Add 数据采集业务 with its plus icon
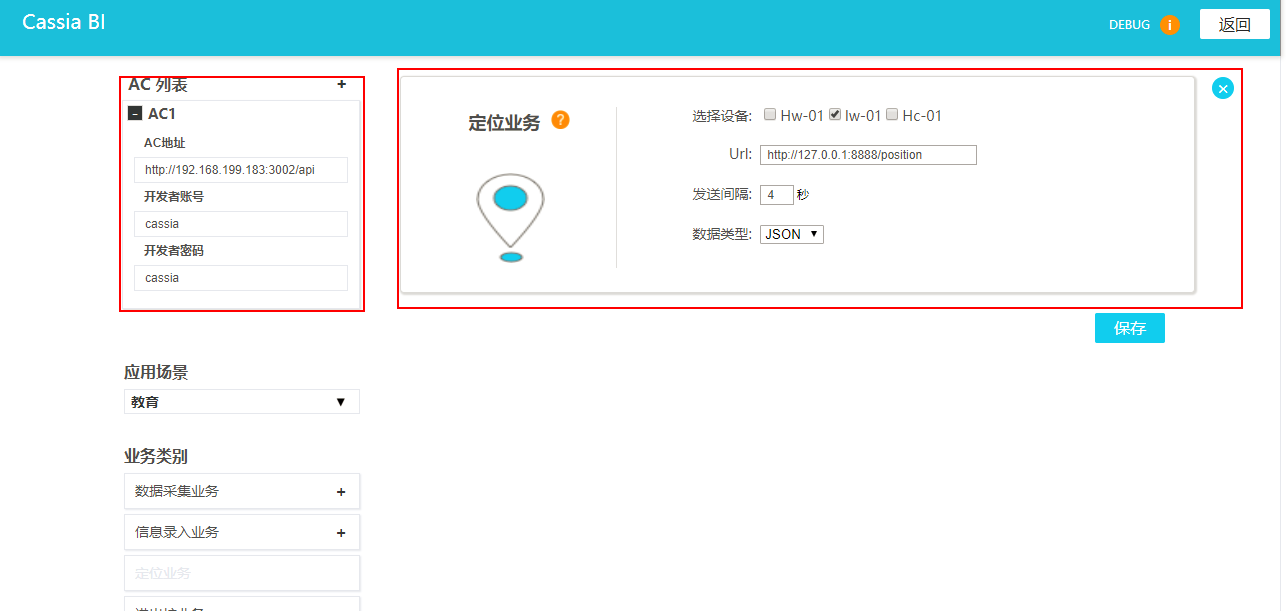Viewport: 1286px width, 611px height. tap(341, 492)
